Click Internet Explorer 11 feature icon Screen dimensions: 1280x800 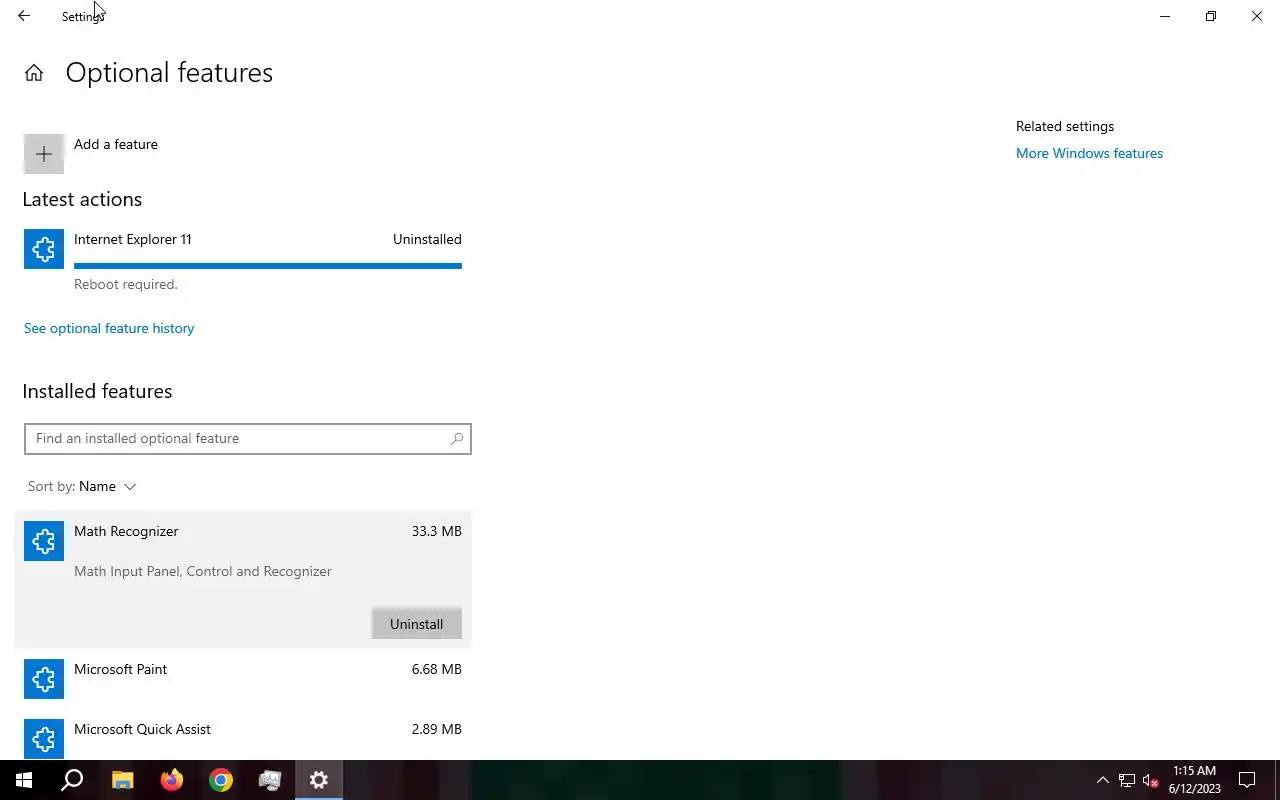pos(44,249)
